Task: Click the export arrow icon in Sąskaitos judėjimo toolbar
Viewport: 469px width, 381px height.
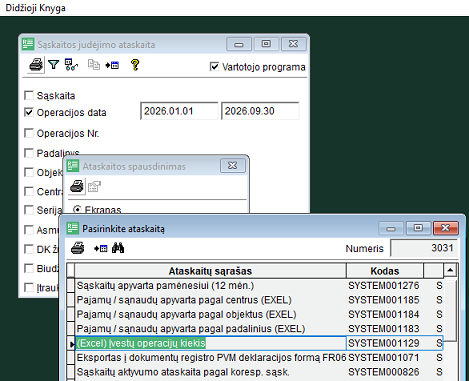Action: [112, 65]
